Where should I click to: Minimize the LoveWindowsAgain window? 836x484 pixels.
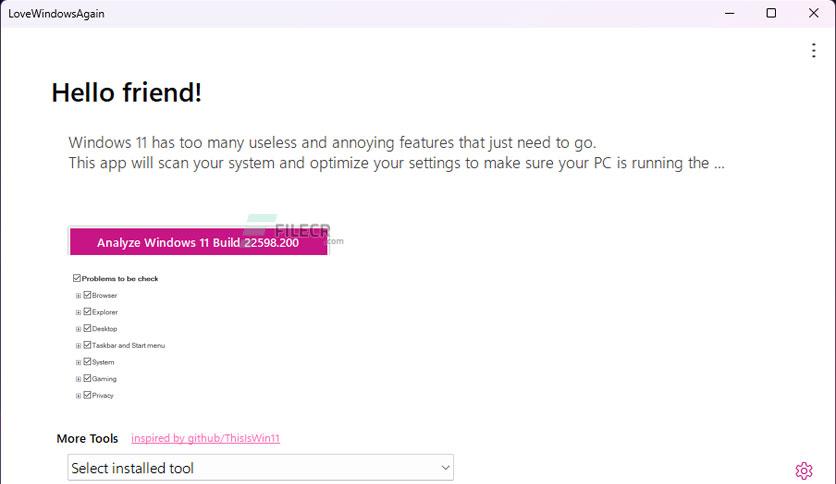[729, 13]
